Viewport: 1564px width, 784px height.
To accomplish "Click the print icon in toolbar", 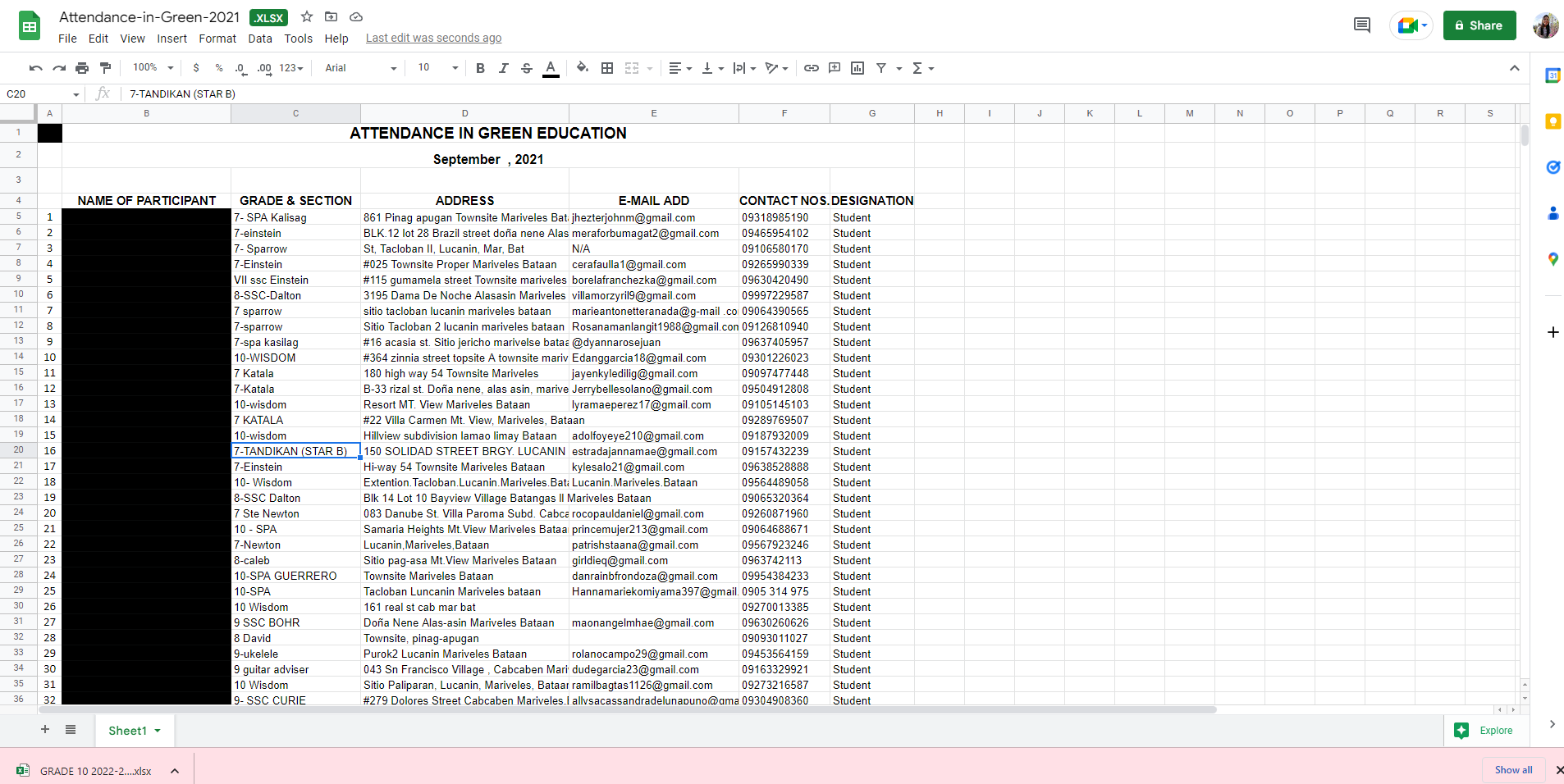I will pyautogui.click(x=82, y=68).
